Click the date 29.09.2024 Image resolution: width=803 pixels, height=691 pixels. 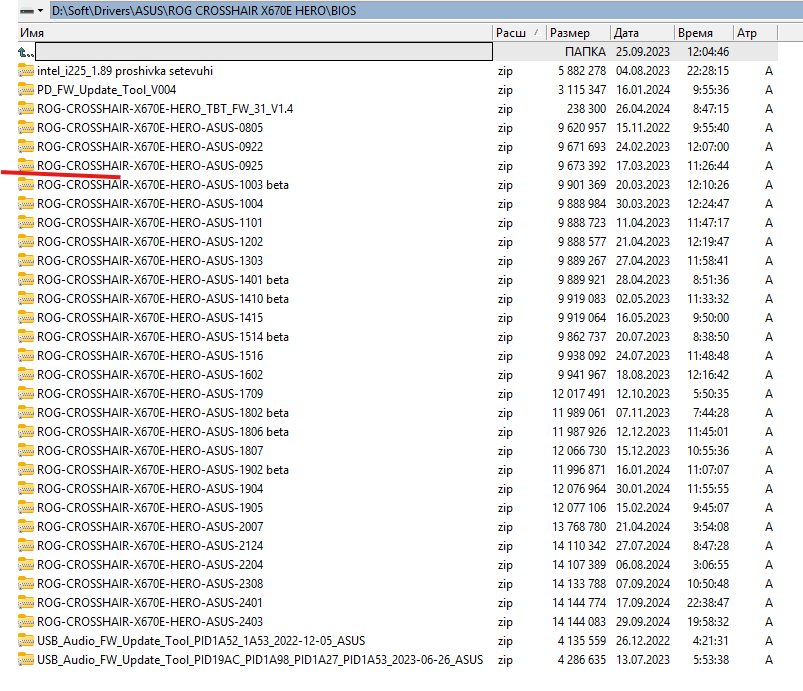(x=643, y=621)
